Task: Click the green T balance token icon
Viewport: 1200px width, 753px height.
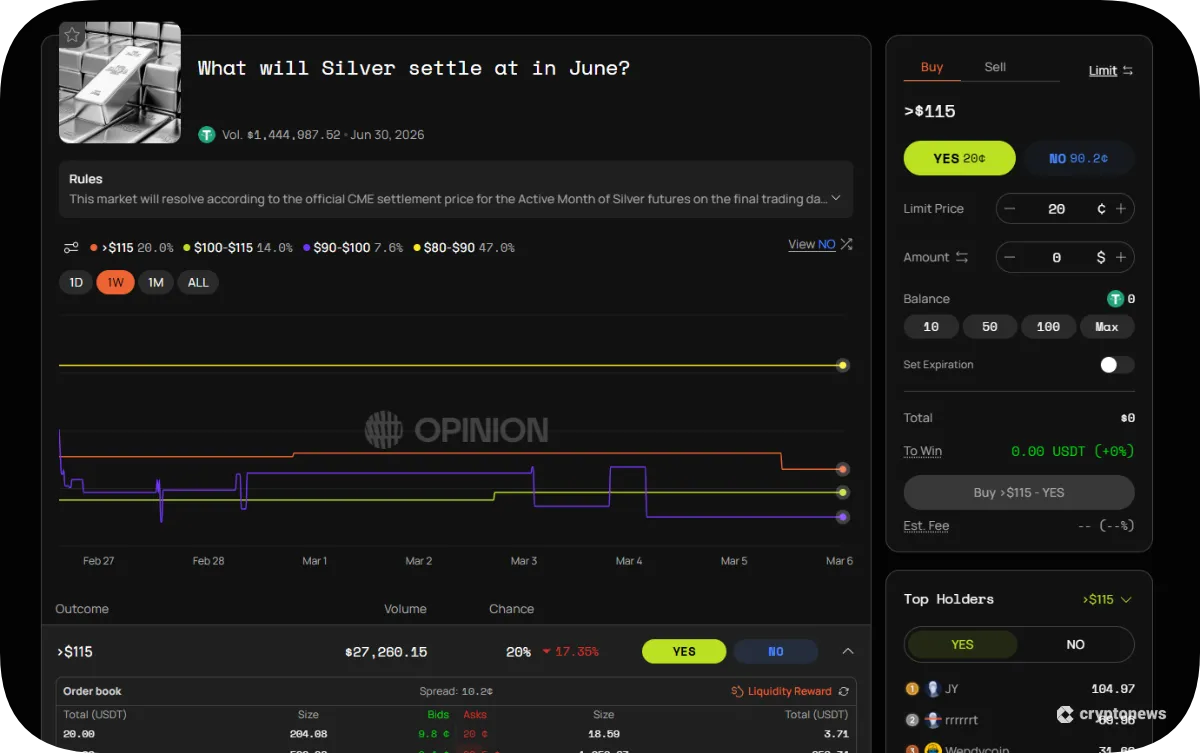Action: coord(1115,299)
